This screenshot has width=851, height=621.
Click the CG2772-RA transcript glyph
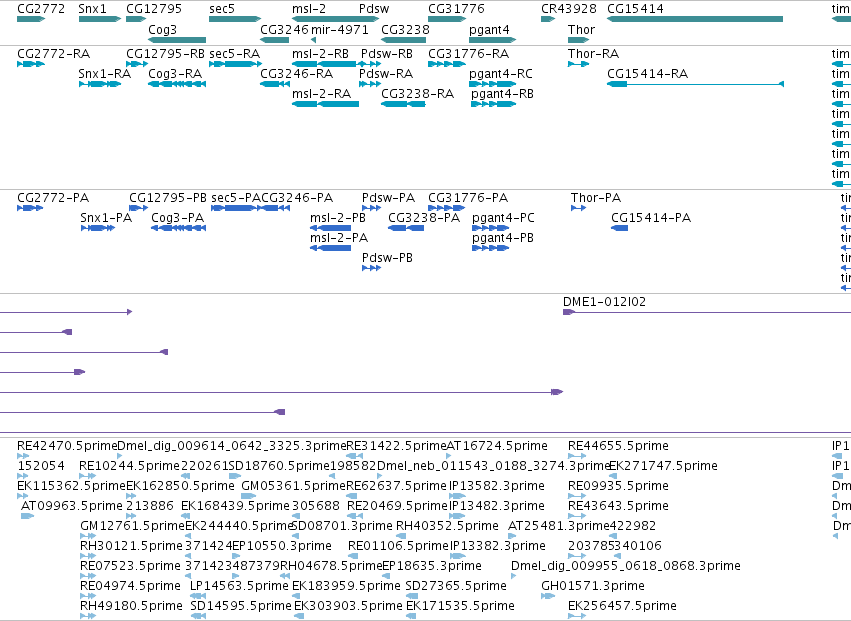coord(31,64)
